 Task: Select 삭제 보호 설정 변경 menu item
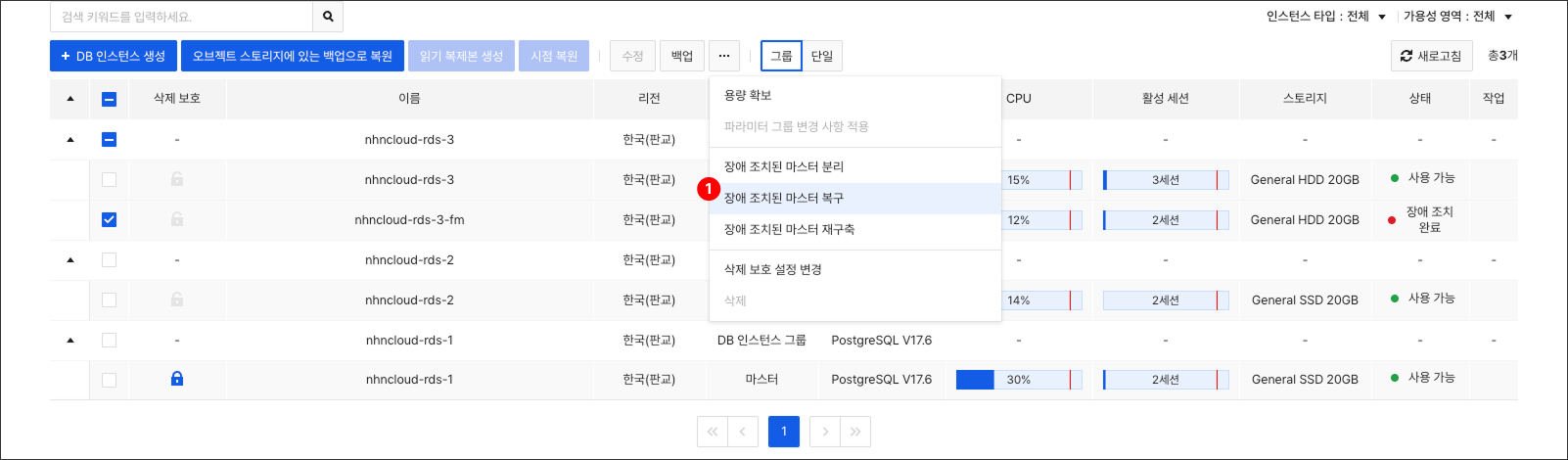[854, 269]
